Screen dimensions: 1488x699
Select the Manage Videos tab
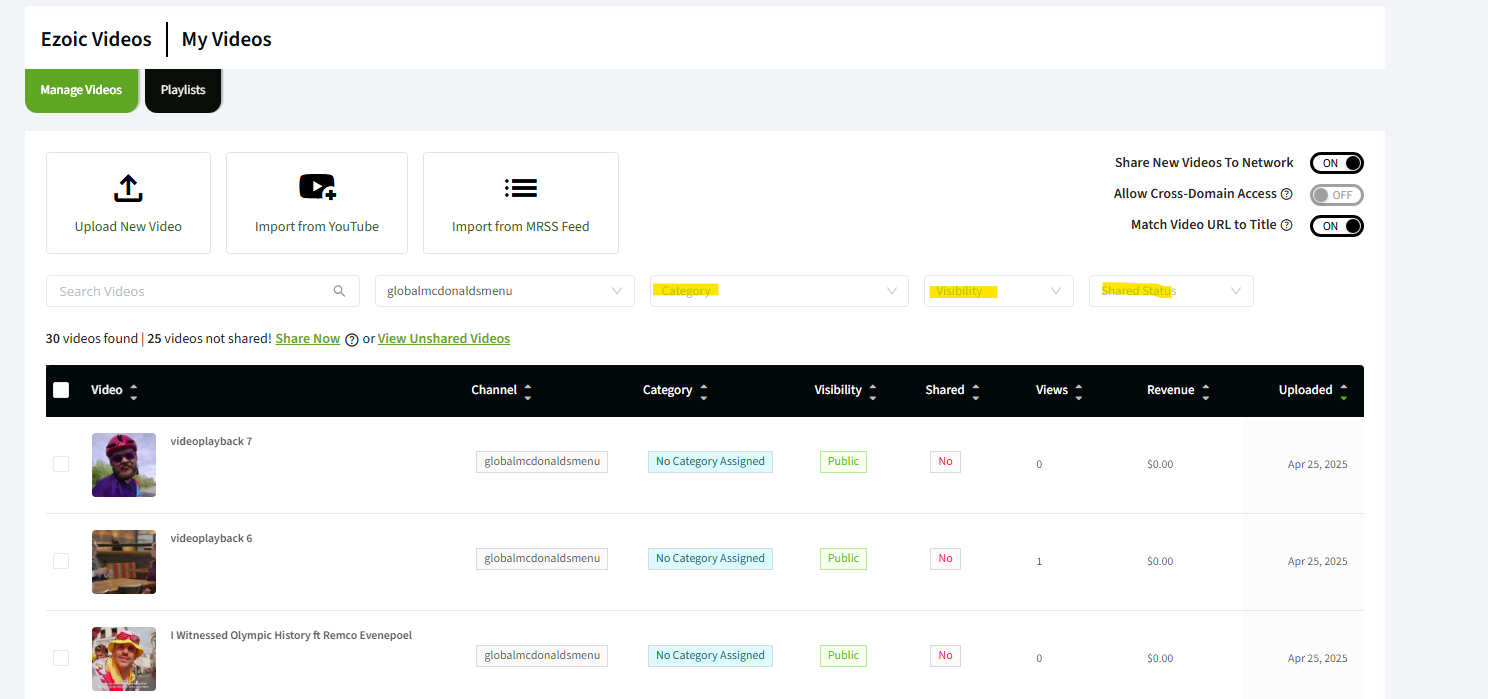pyautogui.click(x=81, y=90)
